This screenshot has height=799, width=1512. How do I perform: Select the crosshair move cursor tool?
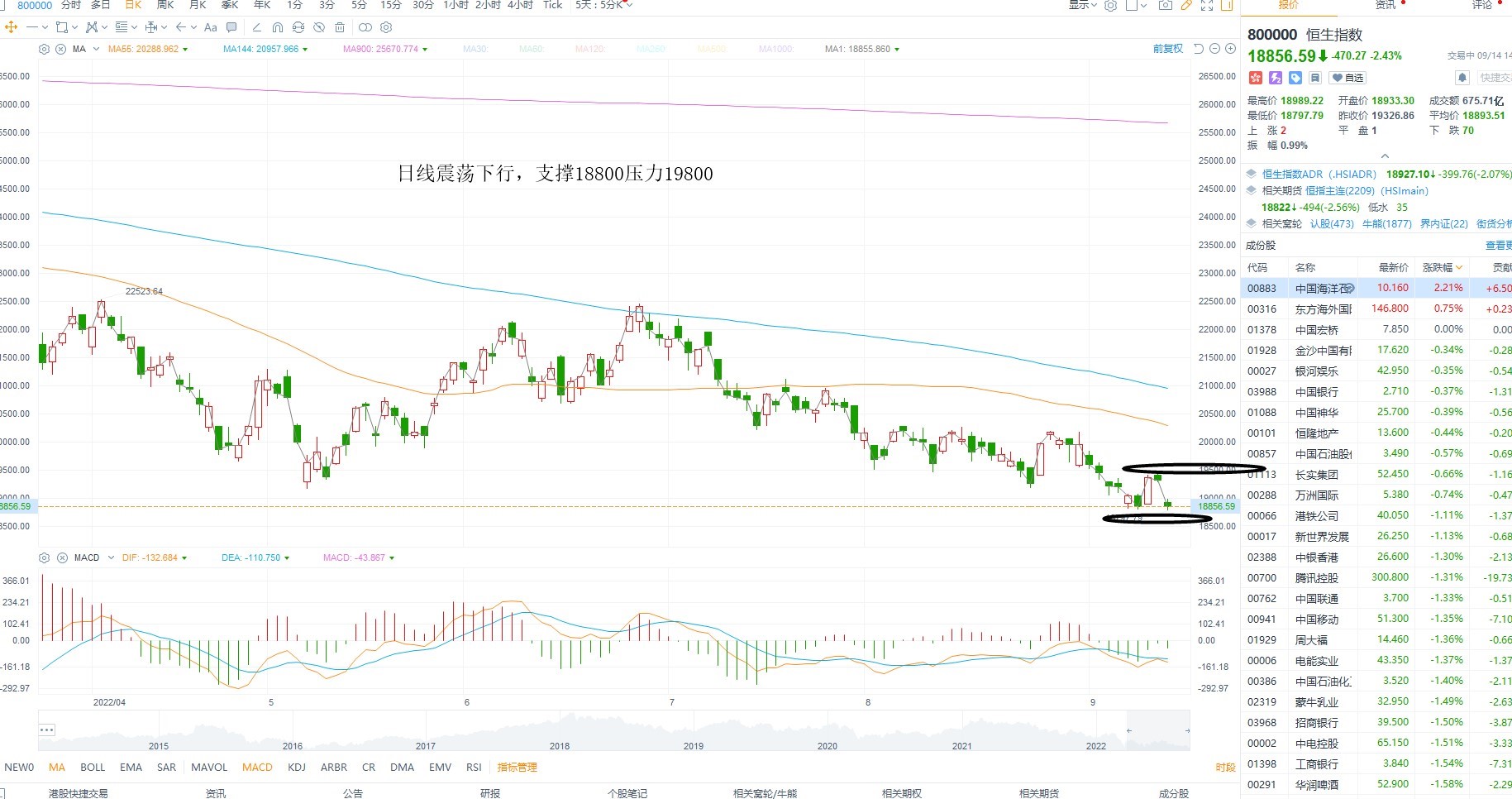[11, 27]
